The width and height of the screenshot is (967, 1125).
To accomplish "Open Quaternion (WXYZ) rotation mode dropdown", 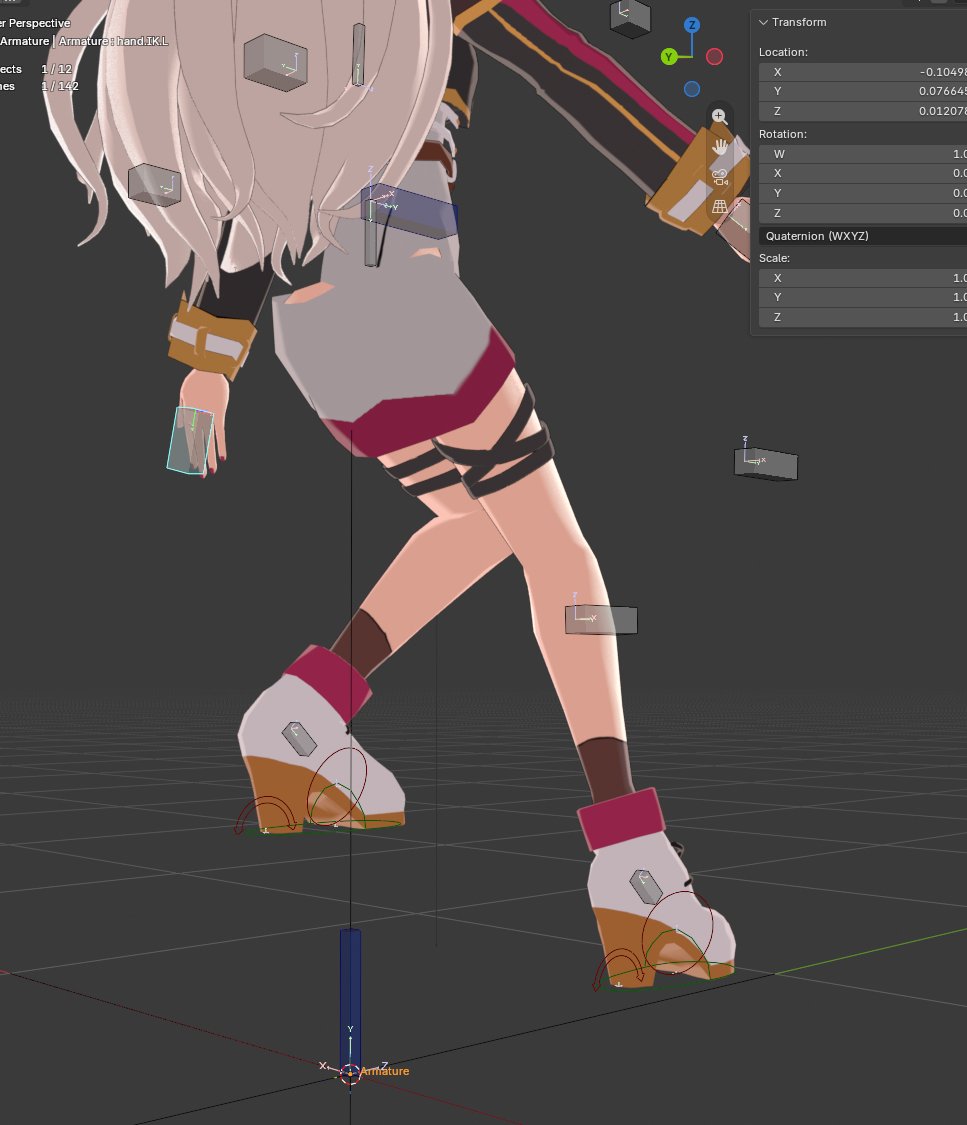I will click(x=863, y=236).
